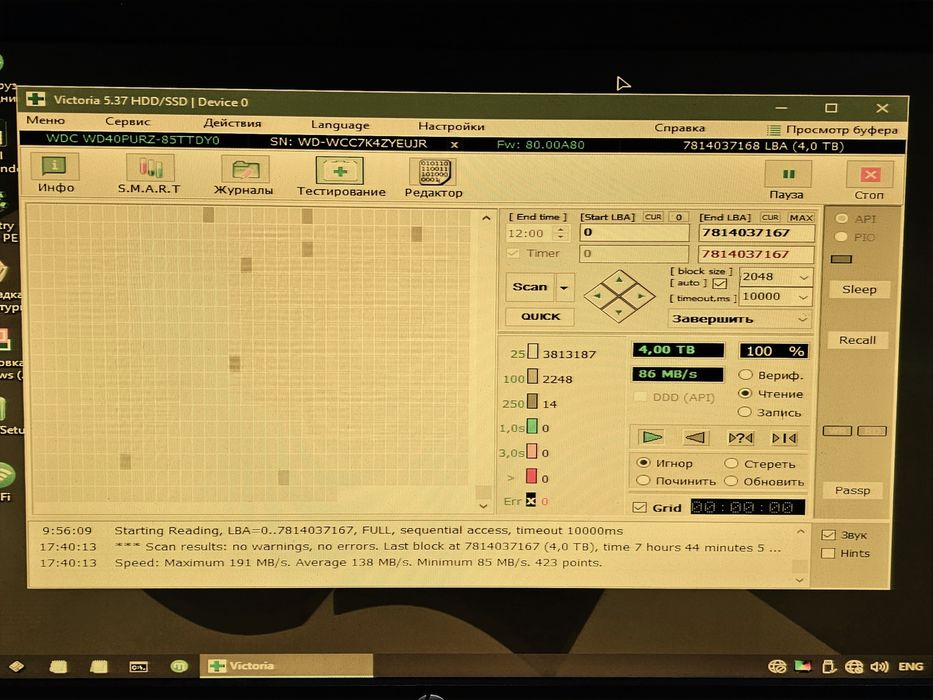Click the Recall button
The image size is (933, 700).
coord(857,340)
